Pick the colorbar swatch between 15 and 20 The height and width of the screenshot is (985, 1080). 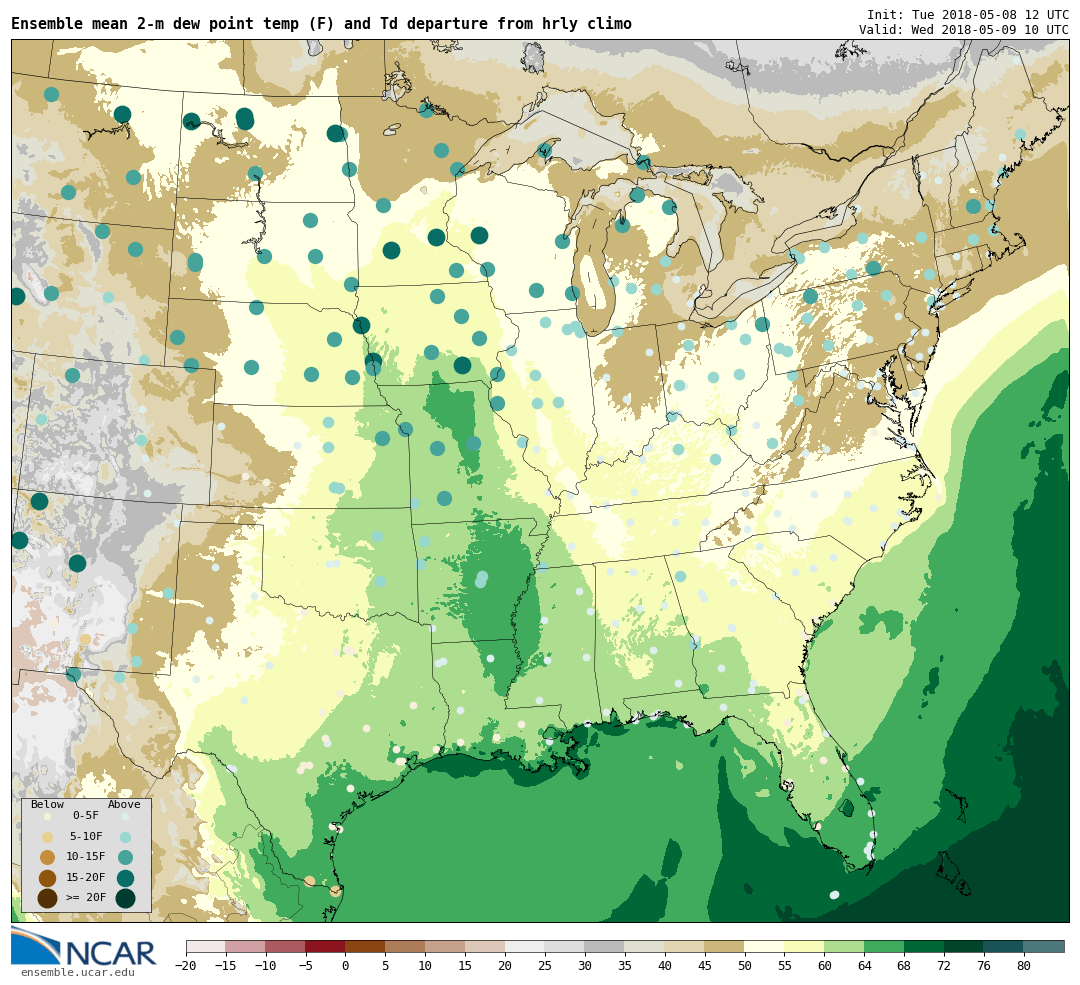486,946
